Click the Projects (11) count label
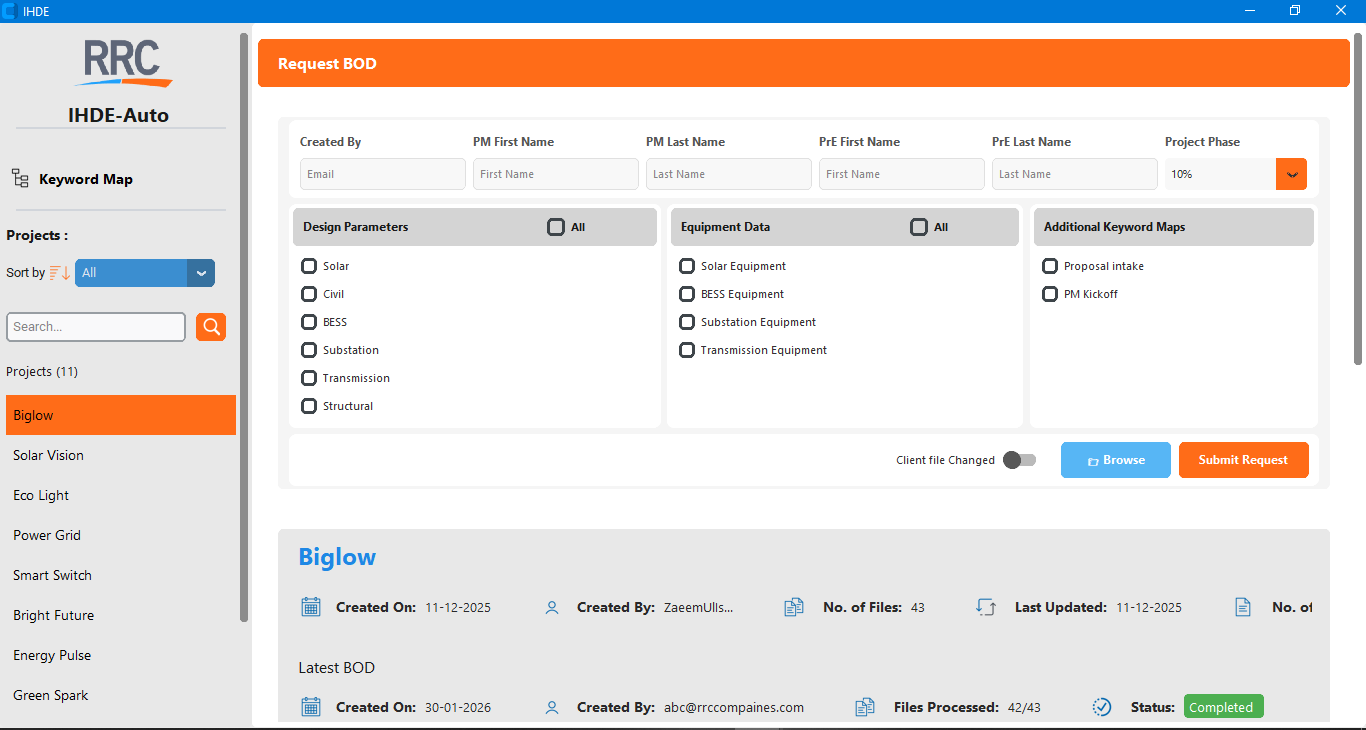Image resolution: width=1366 pixels, height=730 pixels. pos(42,372)
